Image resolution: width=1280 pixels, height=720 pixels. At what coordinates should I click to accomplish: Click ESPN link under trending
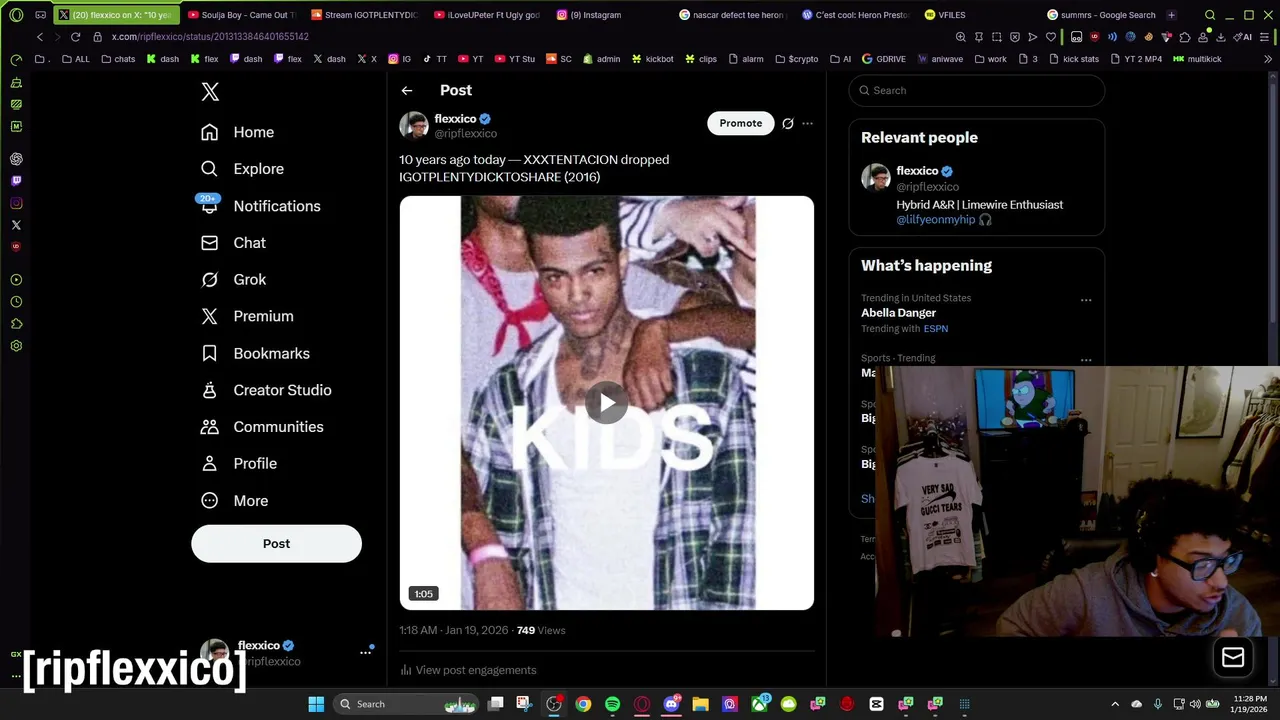coord(936,329)
